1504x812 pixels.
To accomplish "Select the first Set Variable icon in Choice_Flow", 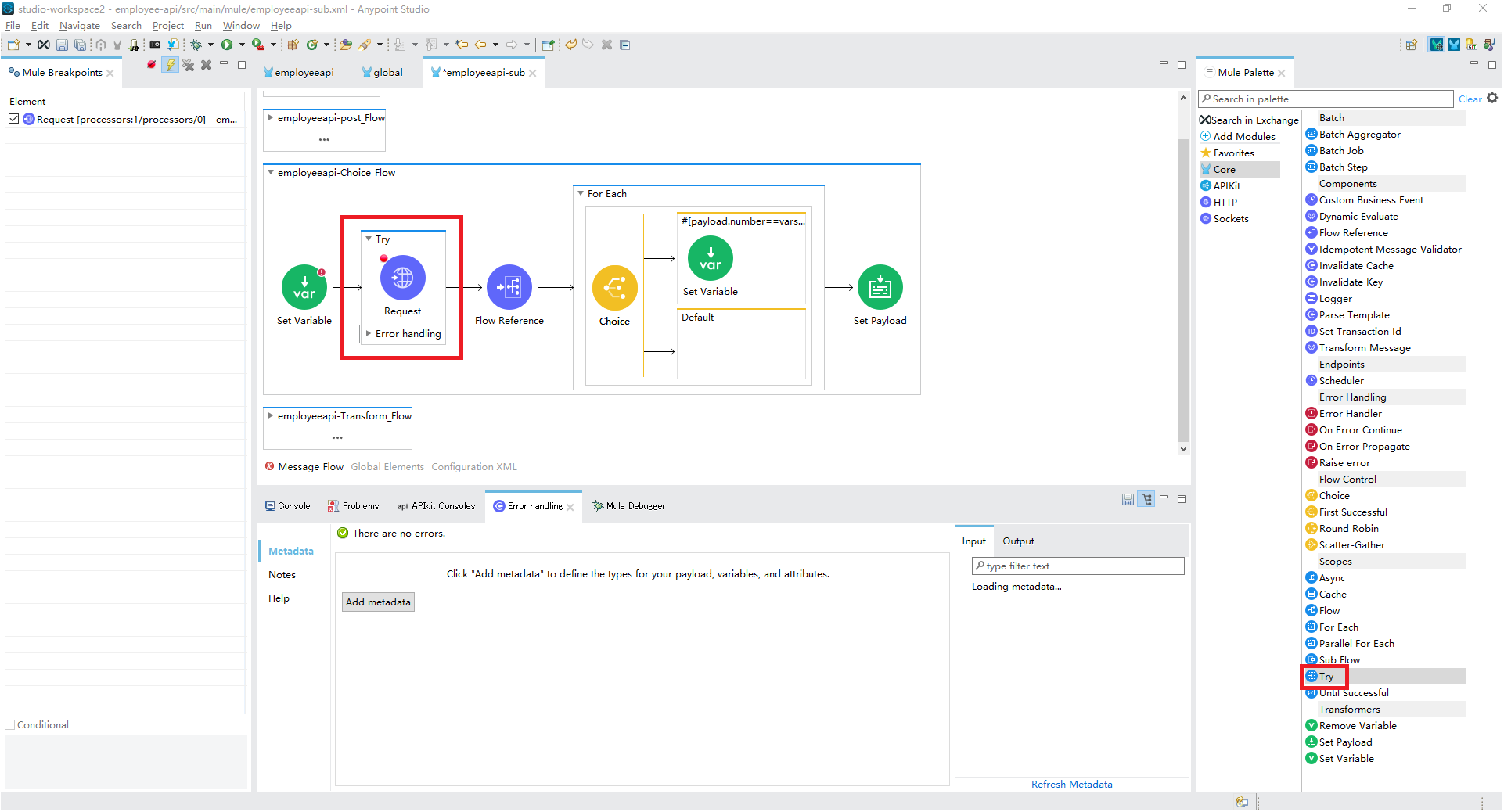I will point(304,287).
